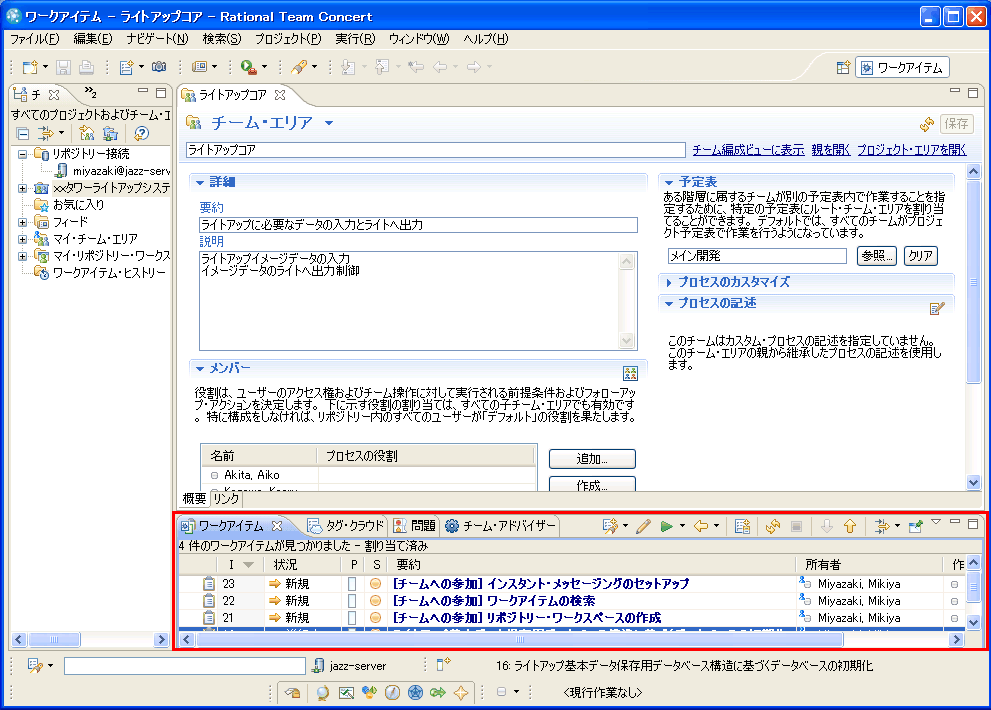This screenshot has width=991, height=710.
Task: Click the blue pentagon-circle fast view icon
Action: [415, 693]
